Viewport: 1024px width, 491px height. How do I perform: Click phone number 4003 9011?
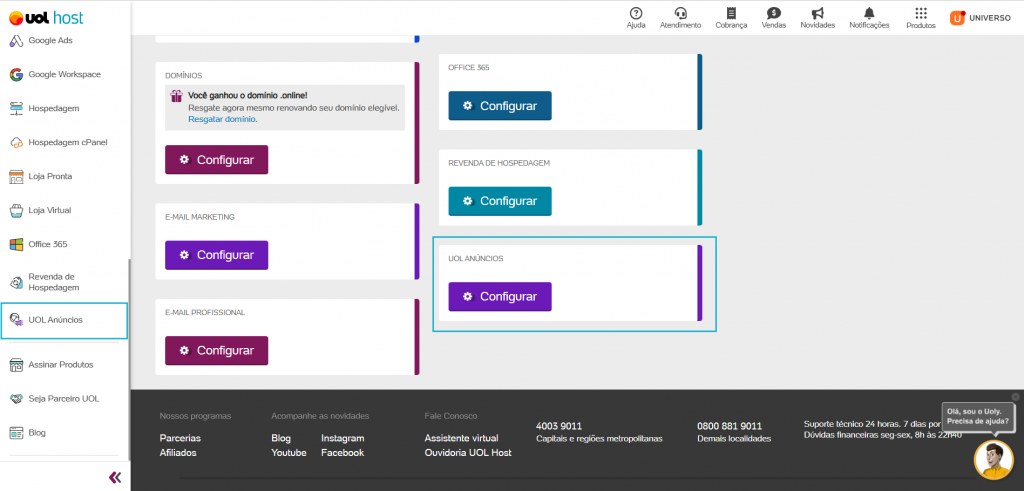coord(558,426)
